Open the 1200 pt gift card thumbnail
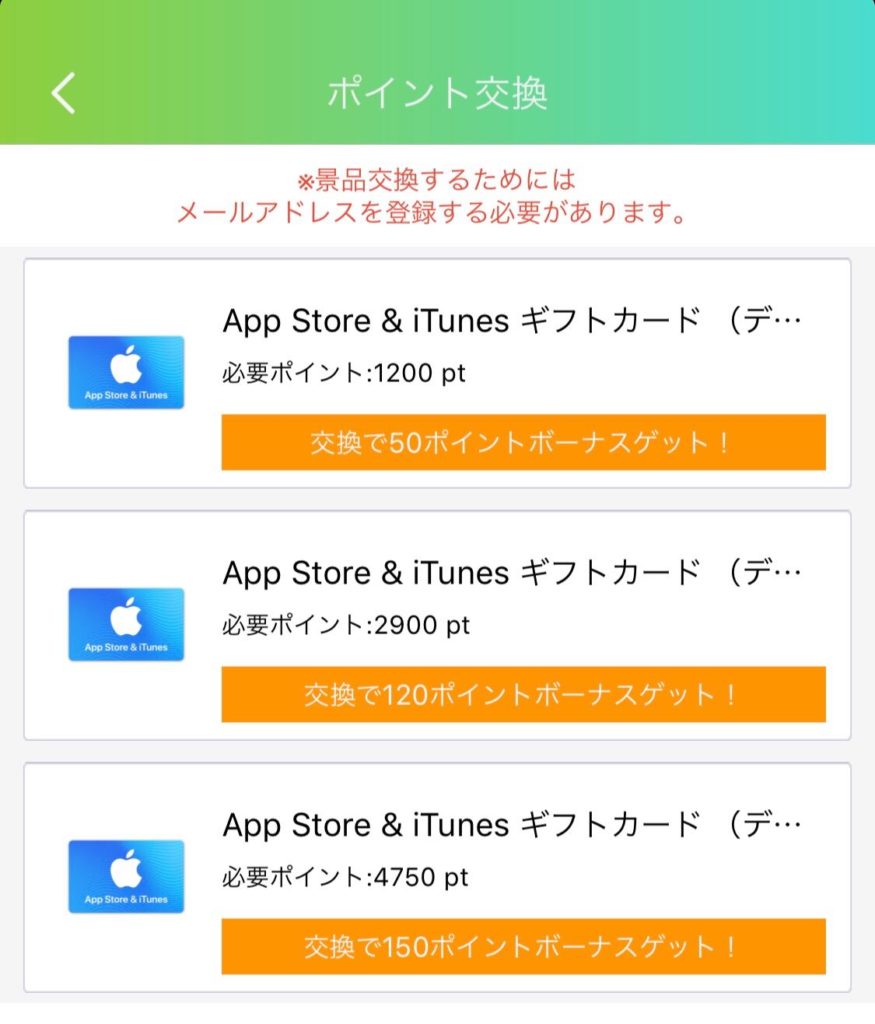The width and height of the screenshot is (875, 1024). [x=126, y=372]
